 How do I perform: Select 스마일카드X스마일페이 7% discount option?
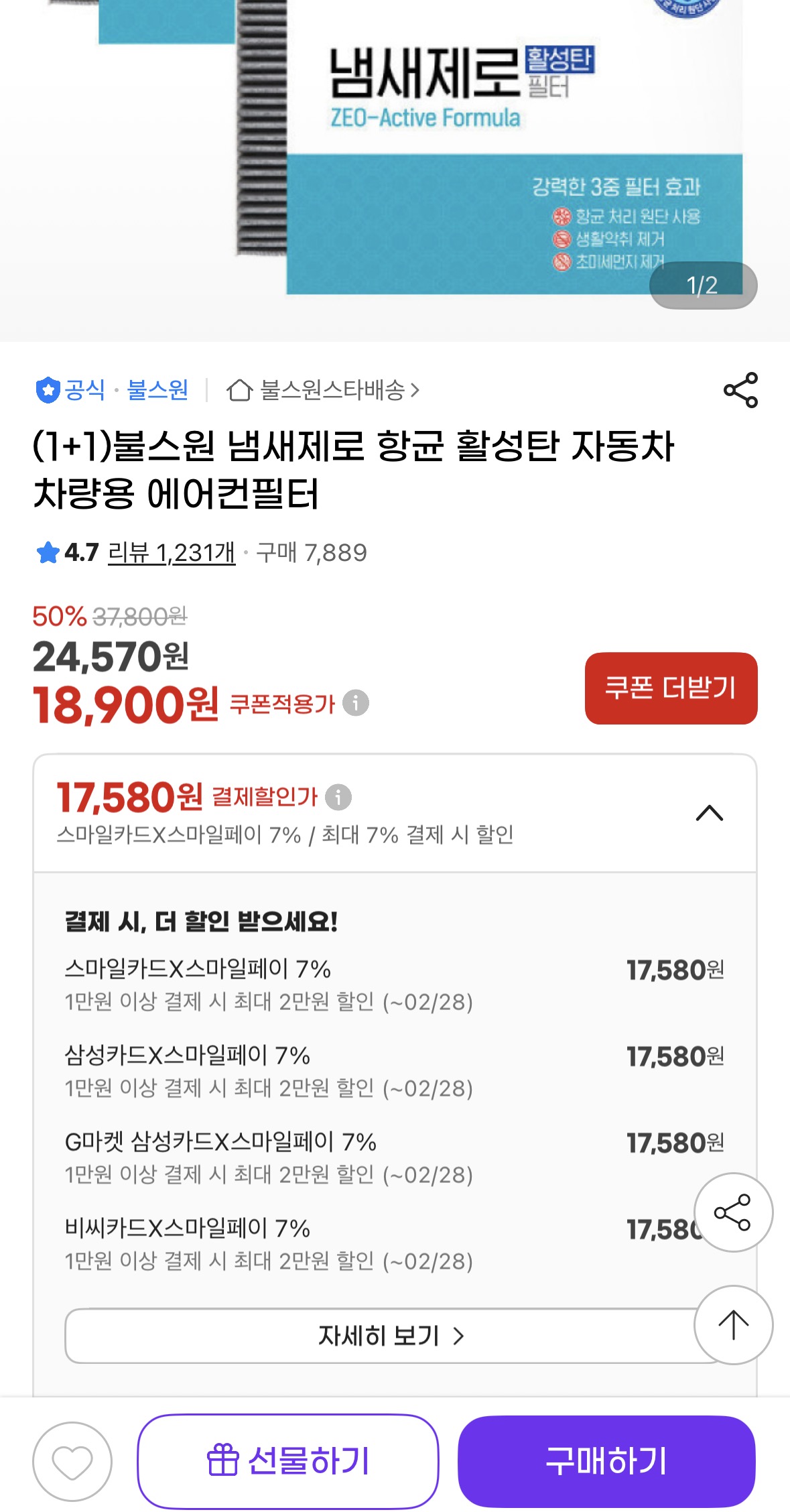point(268,984)
